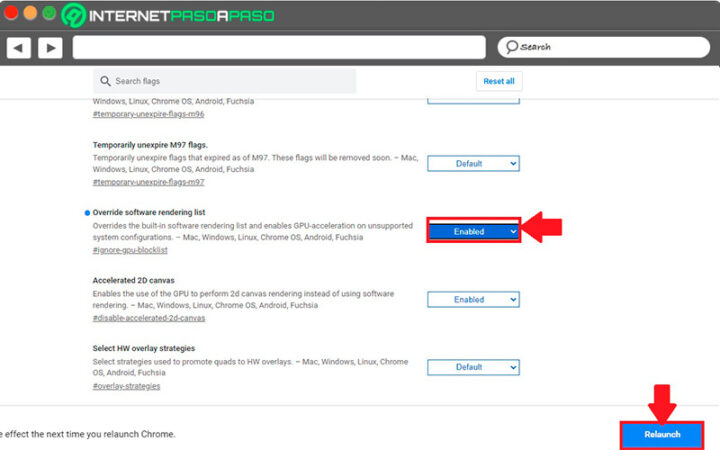The width and height of the screenshot is (720, 450).
Task: Open the #temporary-unexpire-flags-m97 link
Action: [148, 182]
